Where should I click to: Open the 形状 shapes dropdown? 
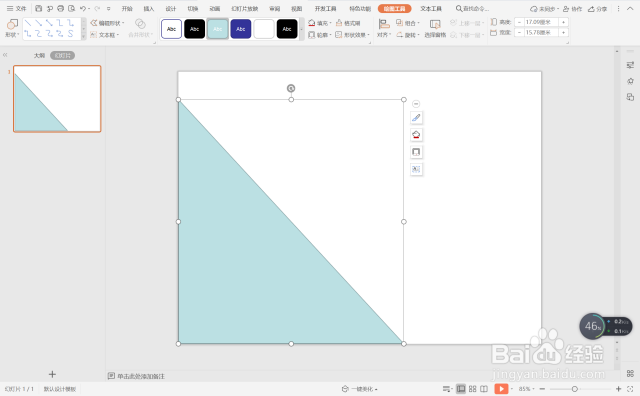12,29
